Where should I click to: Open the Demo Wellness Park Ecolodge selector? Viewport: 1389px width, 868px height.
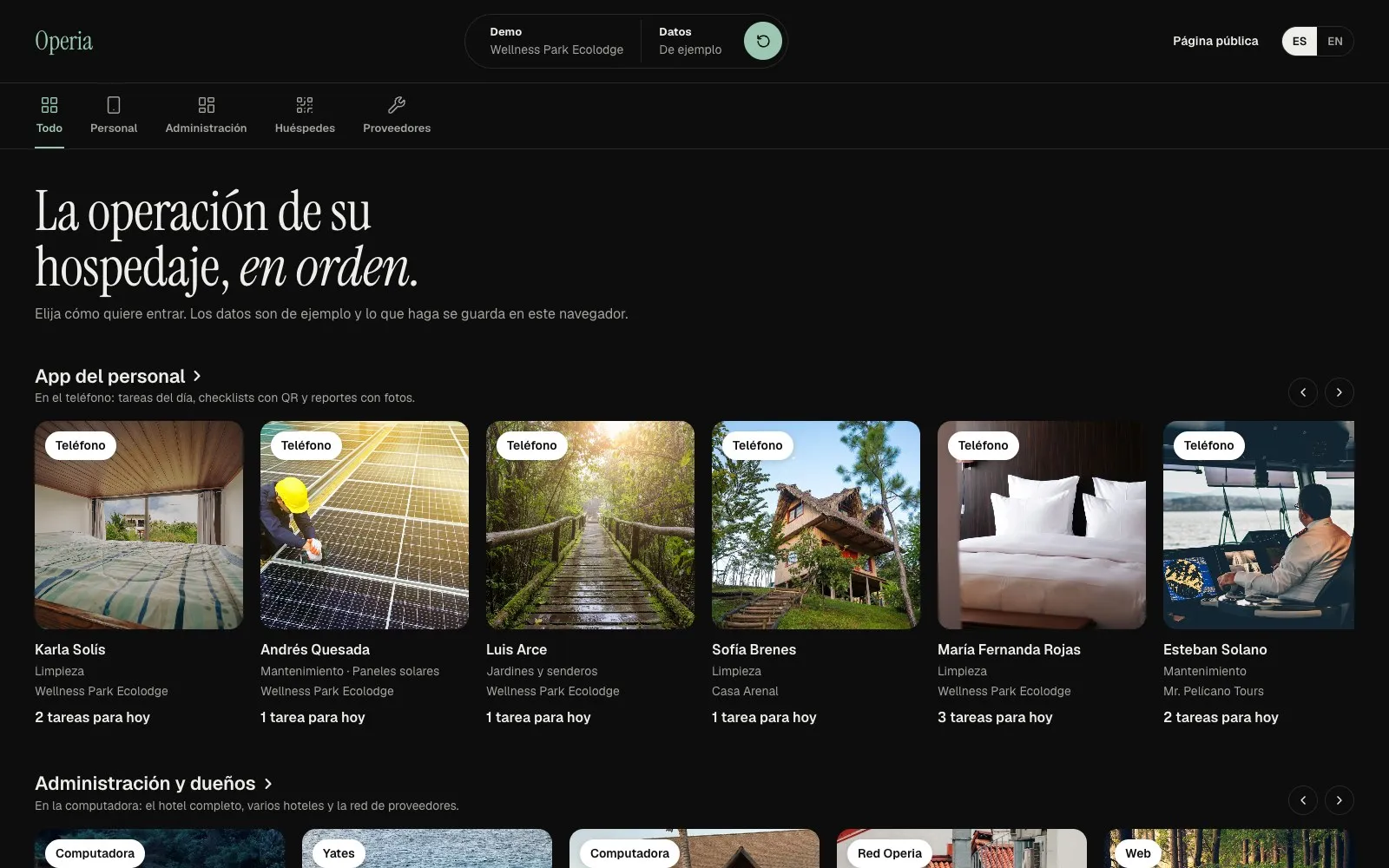pos(556,41)
